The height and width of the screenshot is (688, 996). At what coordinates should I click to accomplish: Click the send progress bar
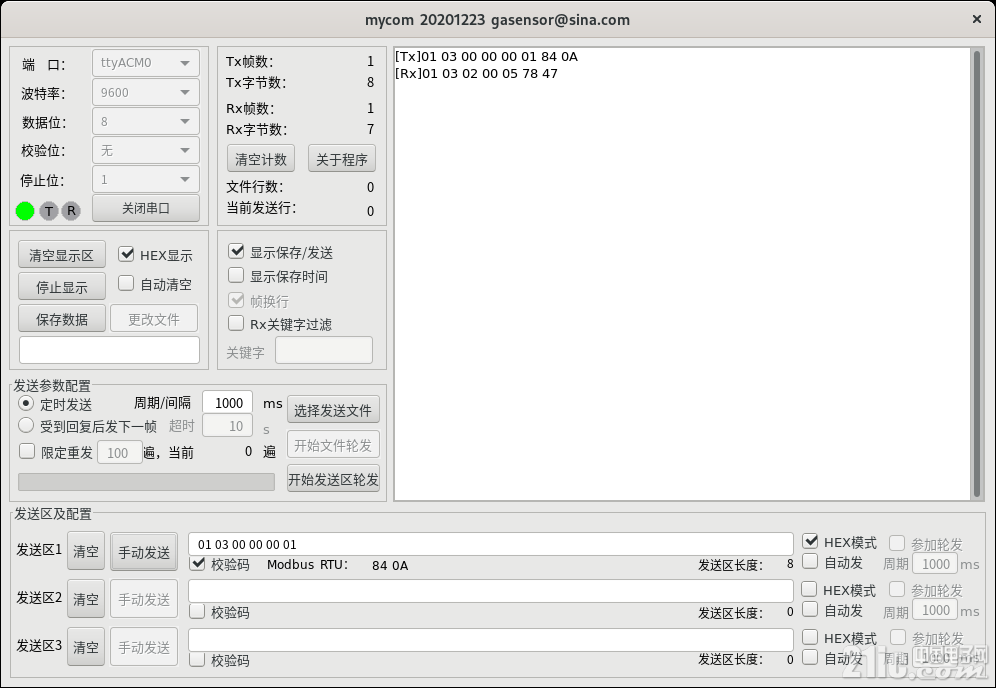[x=147, y=482]
